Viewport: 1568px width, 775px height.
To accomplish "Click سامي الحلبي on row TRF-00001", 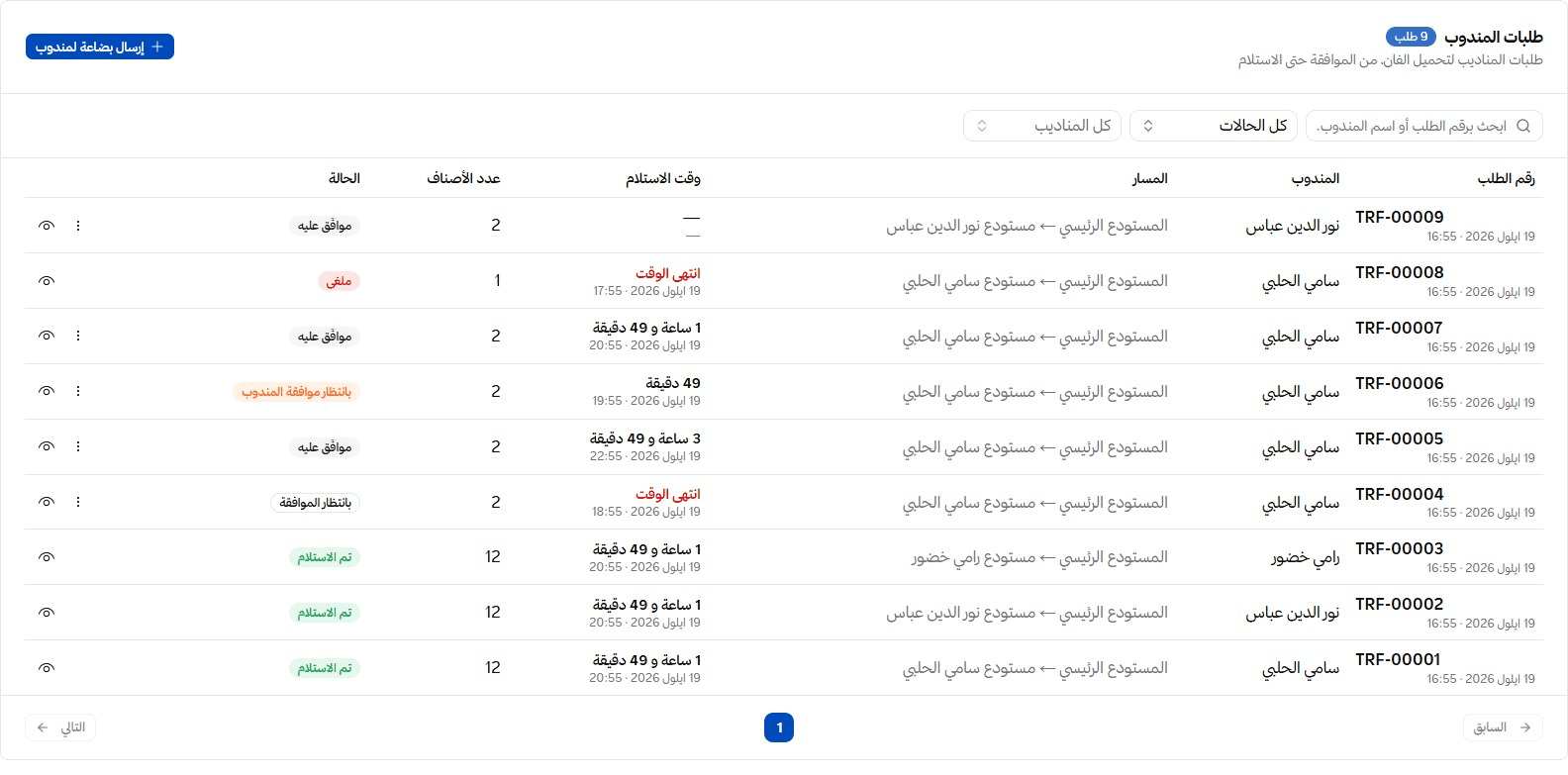I will [1301, 668].
